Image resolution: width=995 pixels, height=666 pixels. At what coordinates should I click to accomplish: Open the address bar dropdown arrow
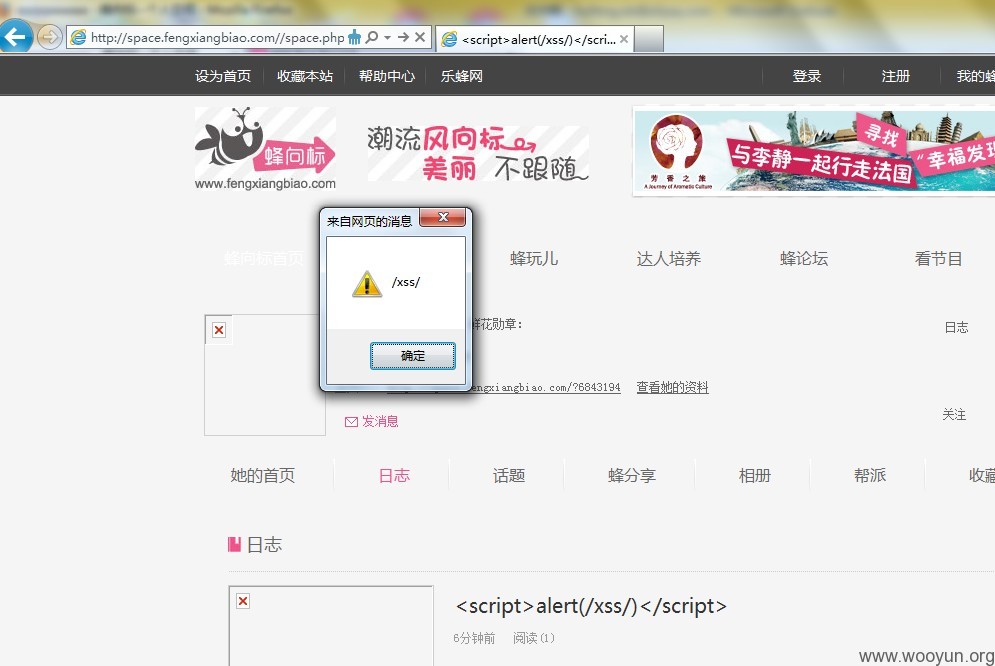coord(387,37)
